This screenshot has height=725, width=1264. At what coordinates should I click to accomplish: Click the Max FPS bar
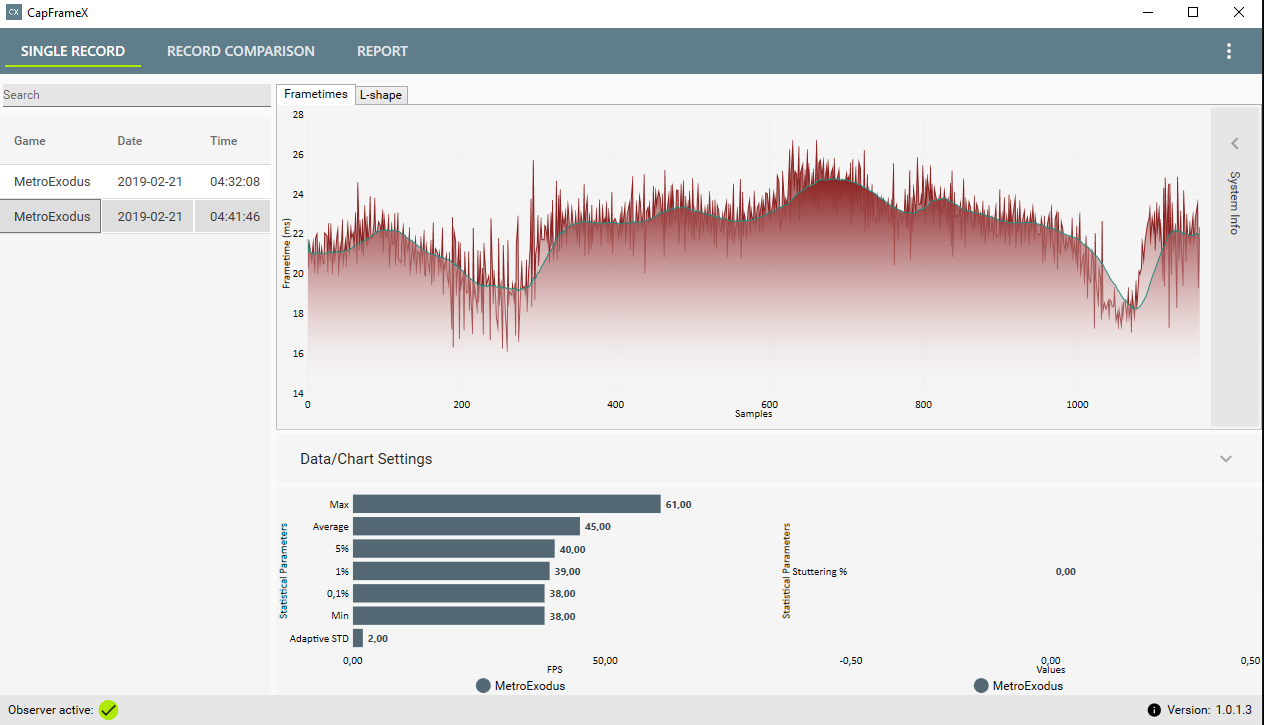pos(507,504)
